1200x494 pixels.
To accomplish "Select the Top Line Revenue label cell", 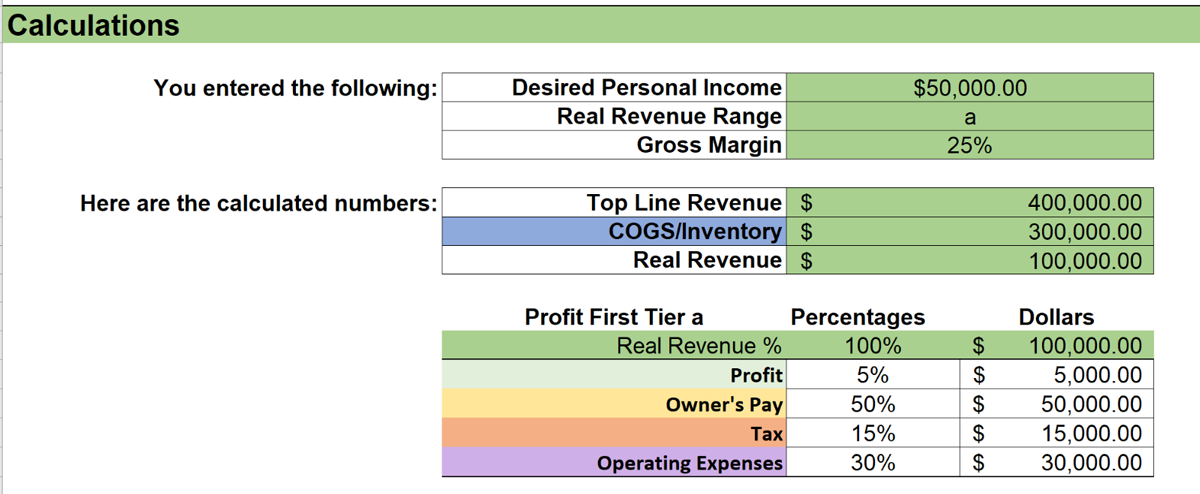I will coord(684,203).
